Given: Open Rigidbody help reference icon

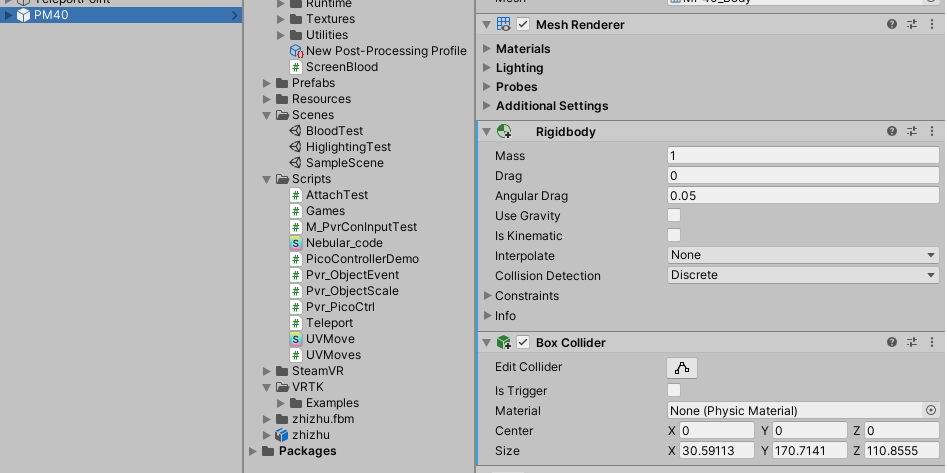Looking at the screenshot, I should coord(892,131).
